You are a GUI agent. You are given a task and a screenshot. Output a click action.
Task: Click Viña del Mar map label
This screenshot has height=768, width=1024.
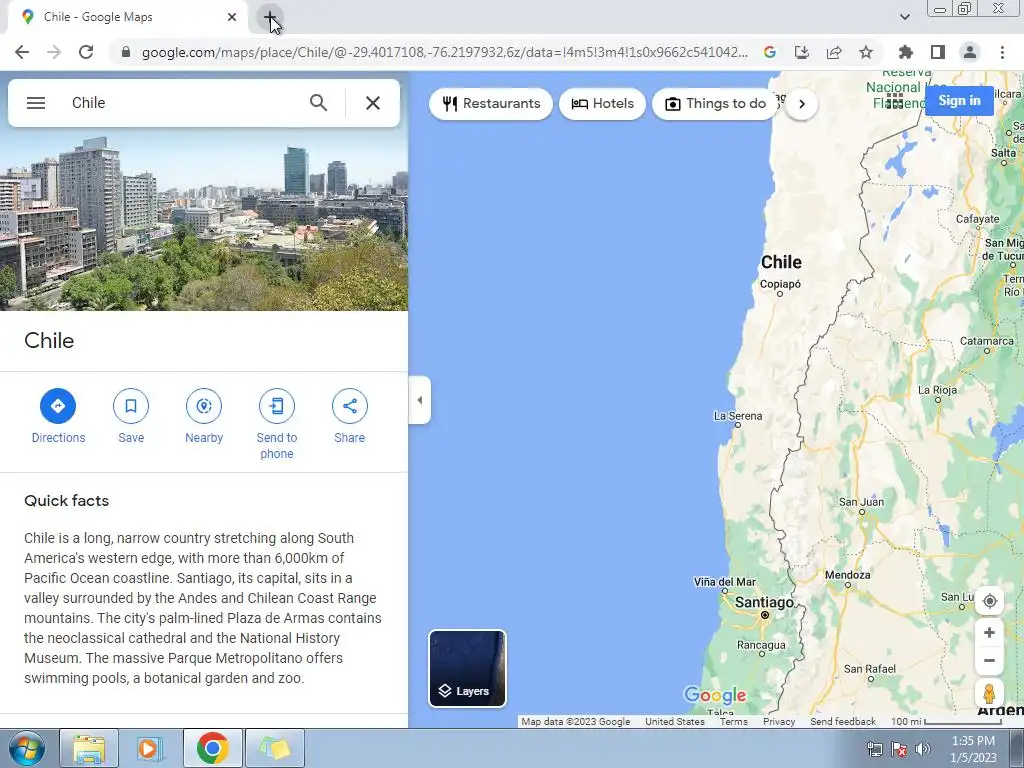tap(724, 582)
